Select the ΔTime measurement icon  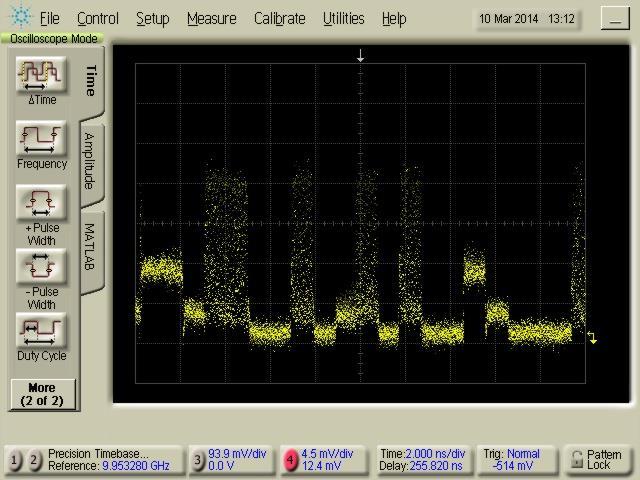(41, 75)
